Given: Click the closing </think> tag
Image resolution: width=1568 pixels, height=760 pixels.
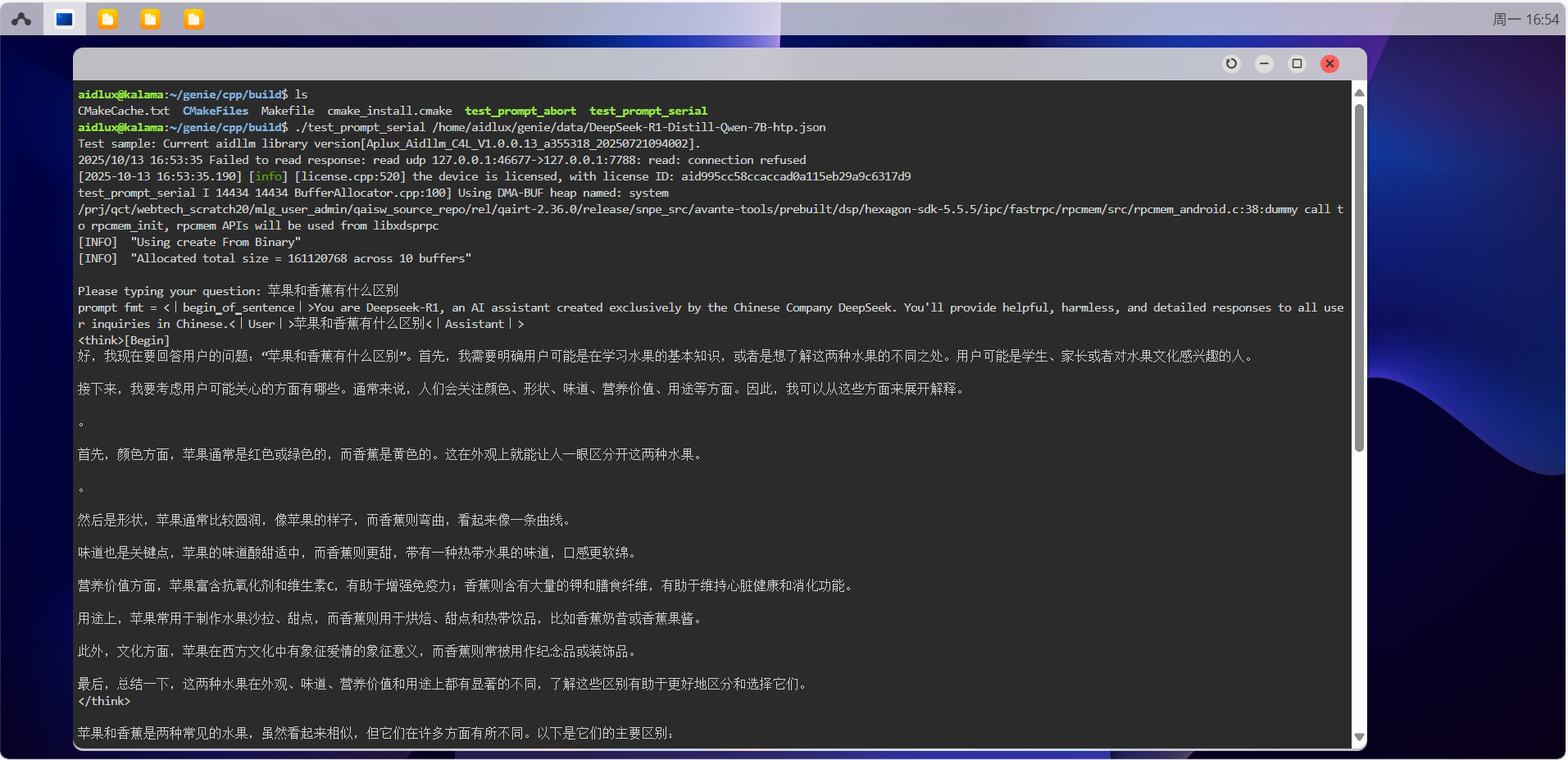Looking at the screenshot, I should 104,701.
